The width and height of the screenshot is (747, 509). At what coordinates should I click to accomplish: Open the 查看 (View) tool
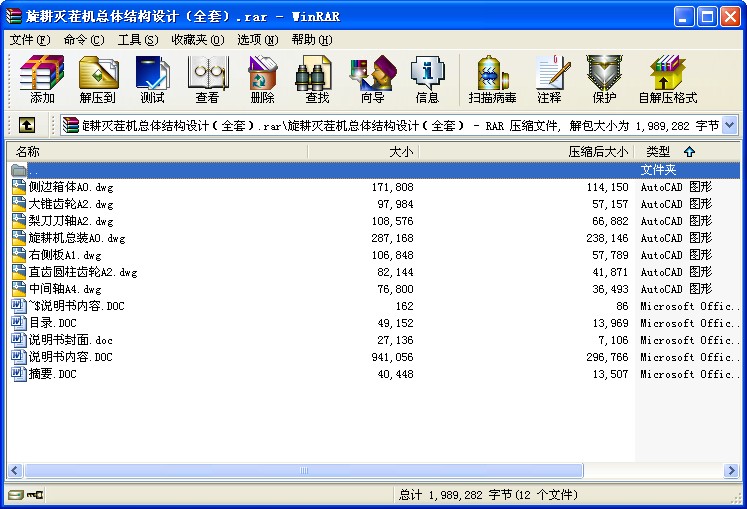207,79
